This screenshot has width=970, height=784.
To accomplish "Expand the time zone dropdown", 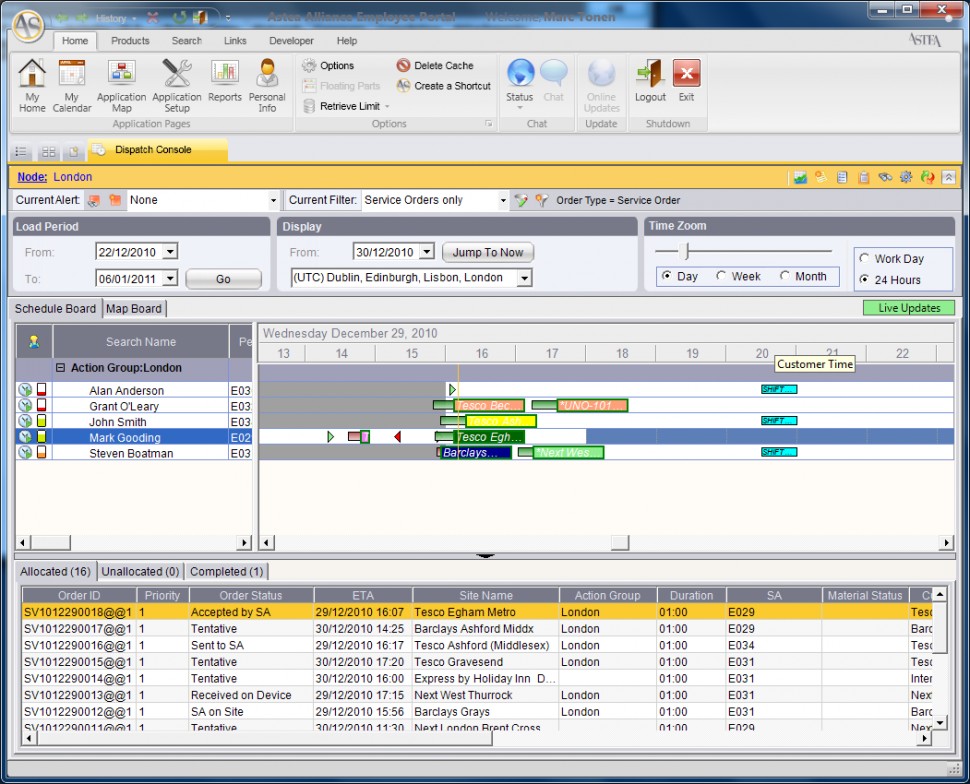I will (524, 278).
